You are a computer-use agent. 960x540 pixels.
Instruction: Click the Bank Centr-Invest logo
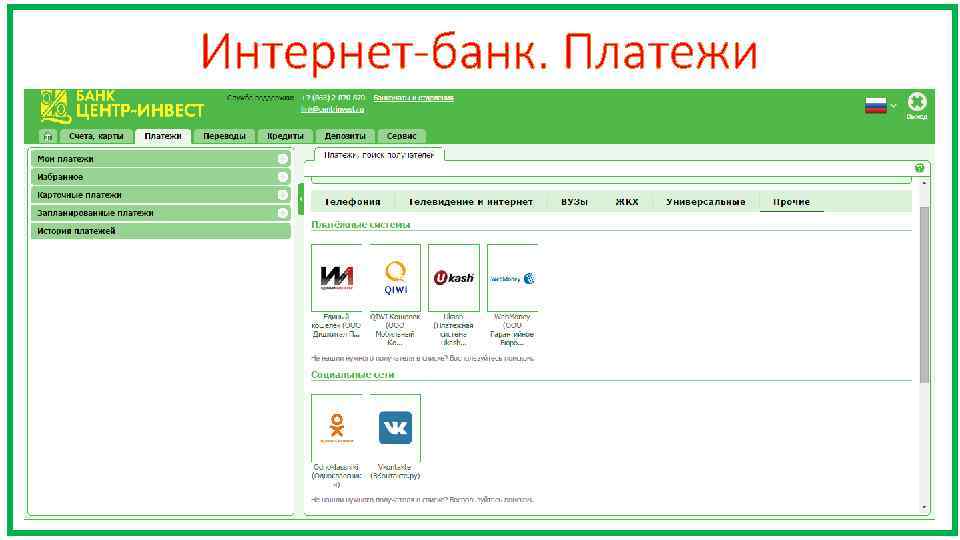point(122,106)
